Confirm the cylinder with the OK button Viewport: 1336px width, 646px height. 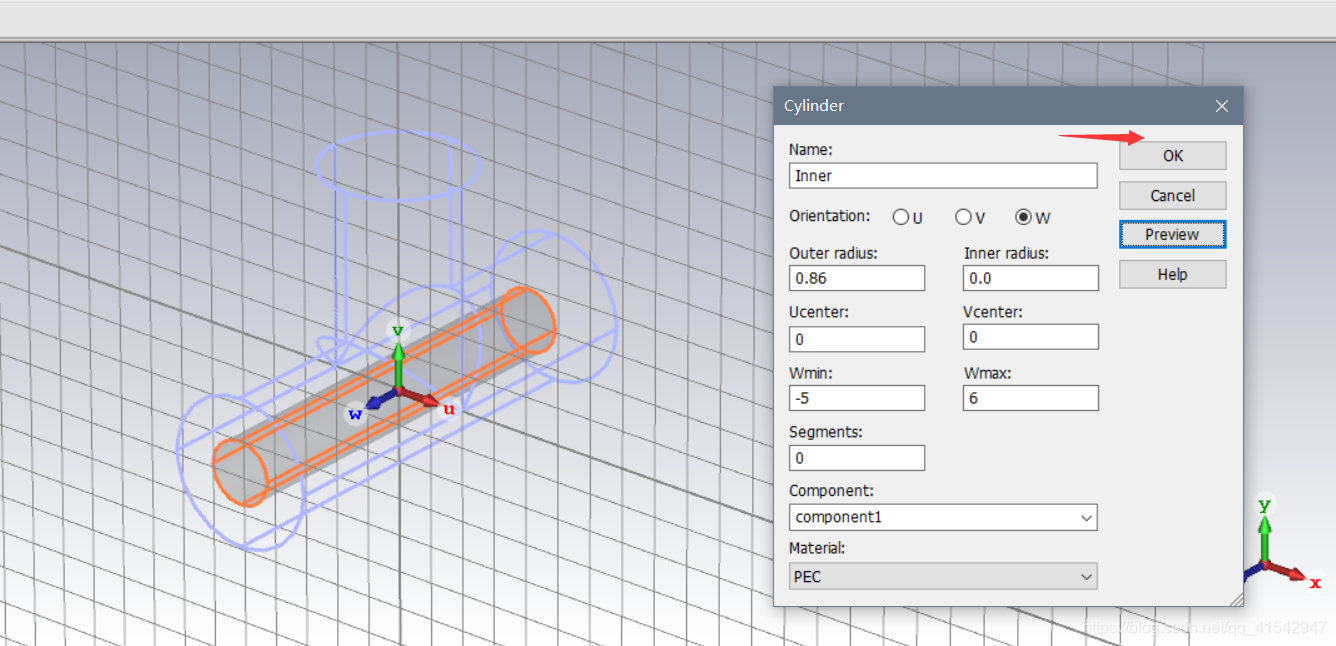point(1172,155)
